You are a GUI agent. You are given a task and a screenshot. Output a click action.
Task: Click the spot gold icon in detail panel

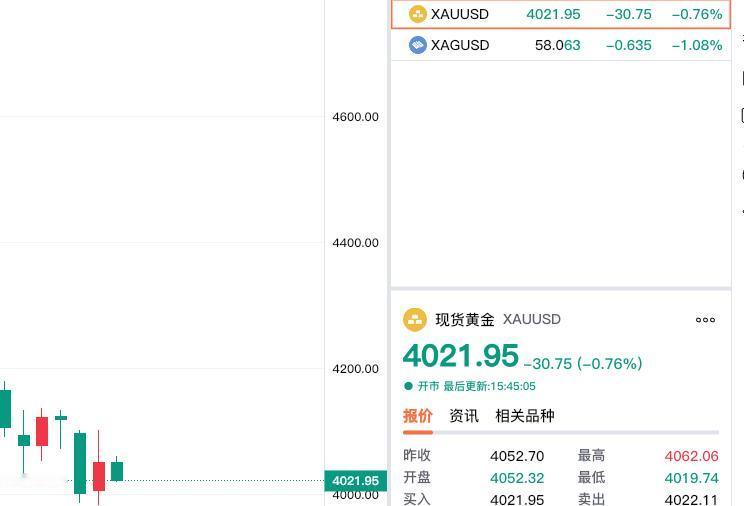[x=415, y=319]
